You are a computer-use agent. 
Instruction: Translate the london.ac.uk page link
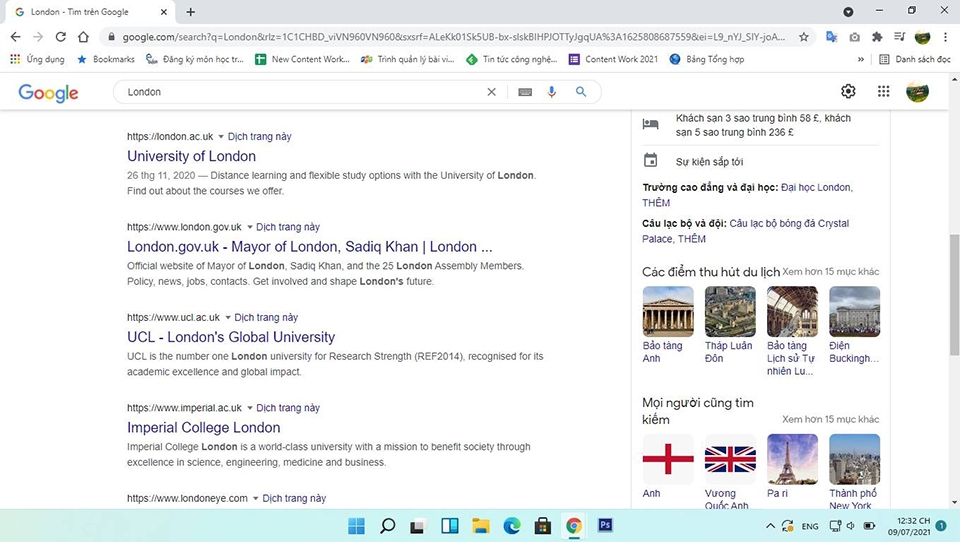(x=260, y=137)
